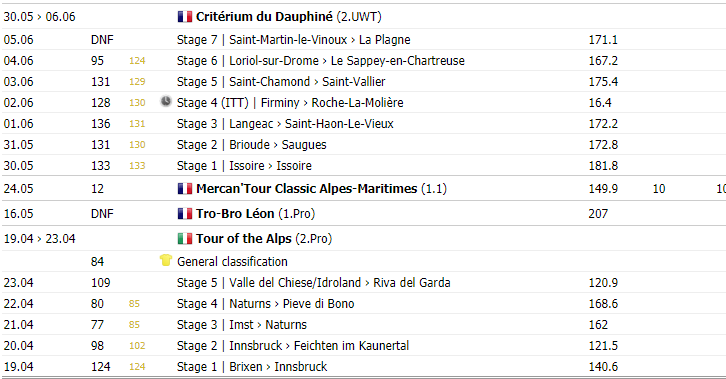Image resolution: width=726 pixels, height=379 pixels.
Task: Open Stage 4 ITT Firminy to Roche-La-Molière
Action: pos(290,103)
